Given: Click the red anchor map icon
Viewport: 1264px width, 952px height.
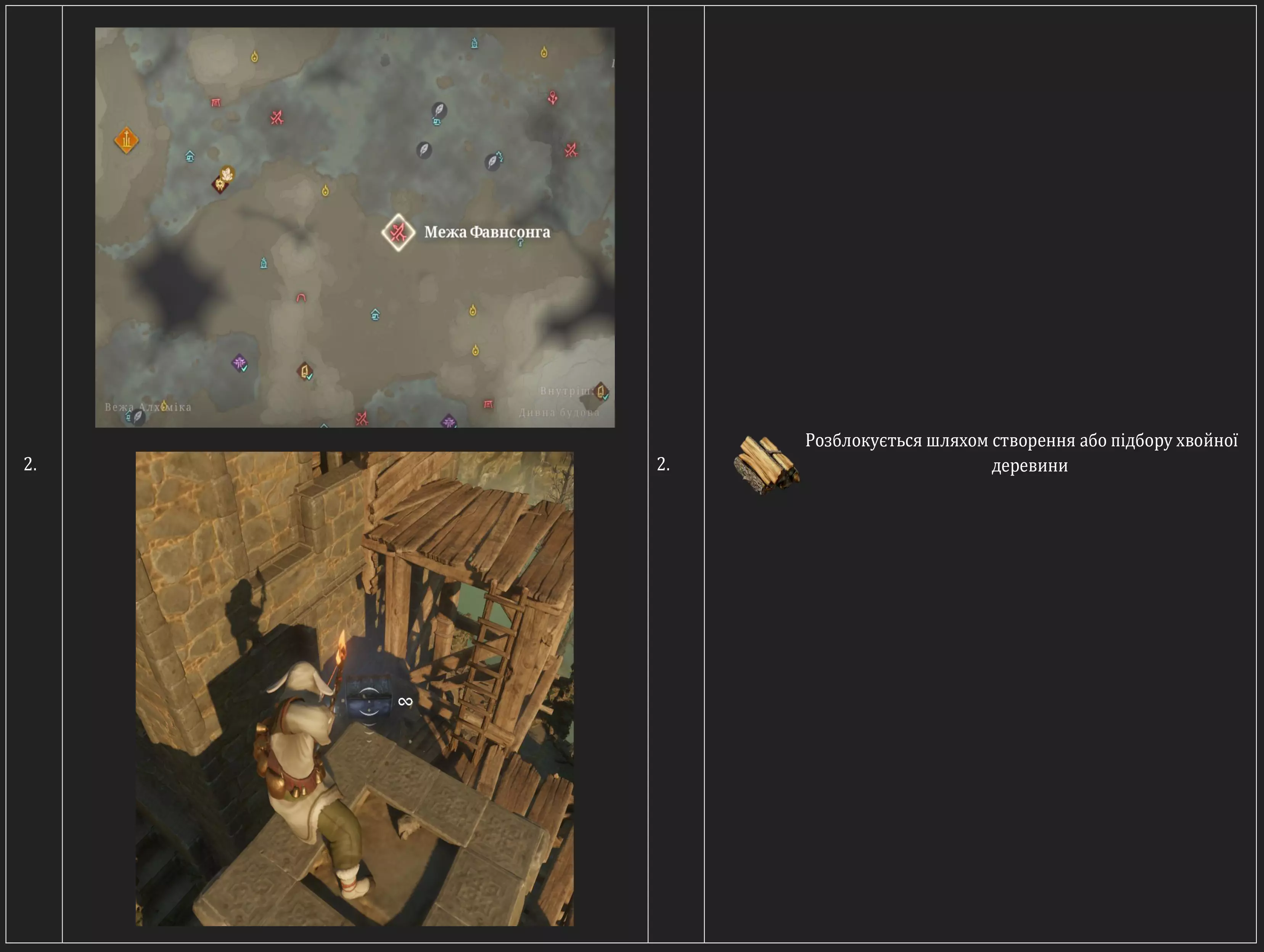Looking at the screenshot, I should (553, 97).
